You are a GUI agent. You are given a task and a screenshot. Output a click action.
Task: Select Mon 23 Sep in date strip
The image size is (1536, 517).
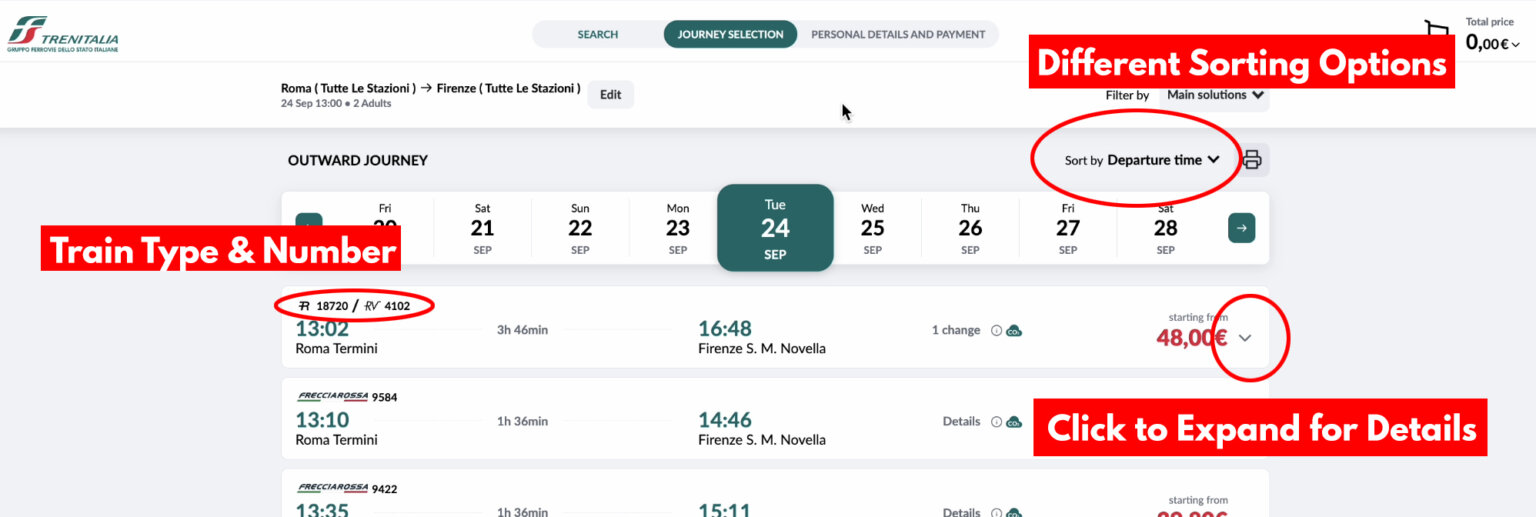pyautogui.click(x=678, y=228)
